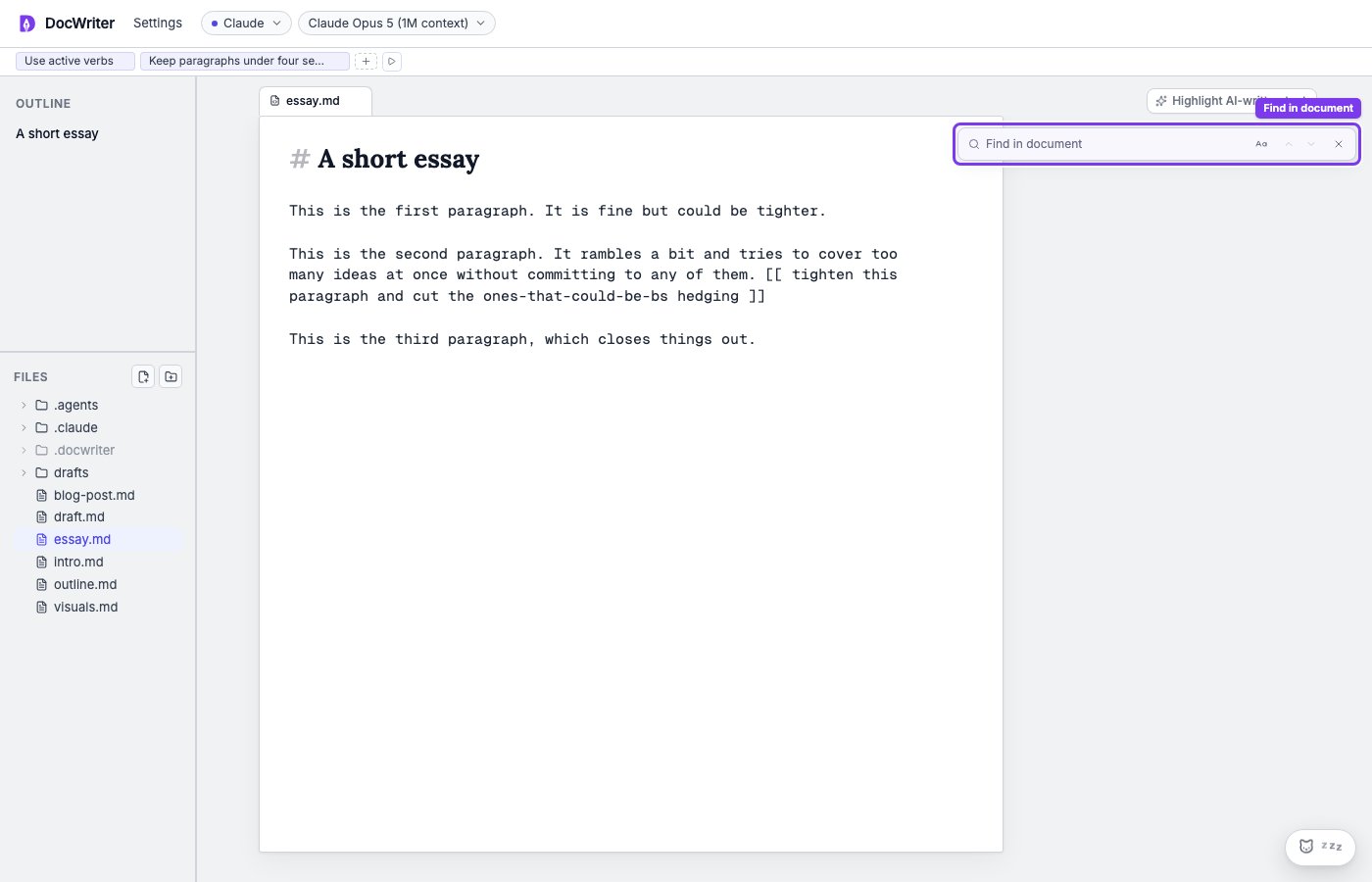Viewport: 1372px width, 882px height.
Task: Select the 'Use active verbs' rule chip
Action: click(75, 61)
